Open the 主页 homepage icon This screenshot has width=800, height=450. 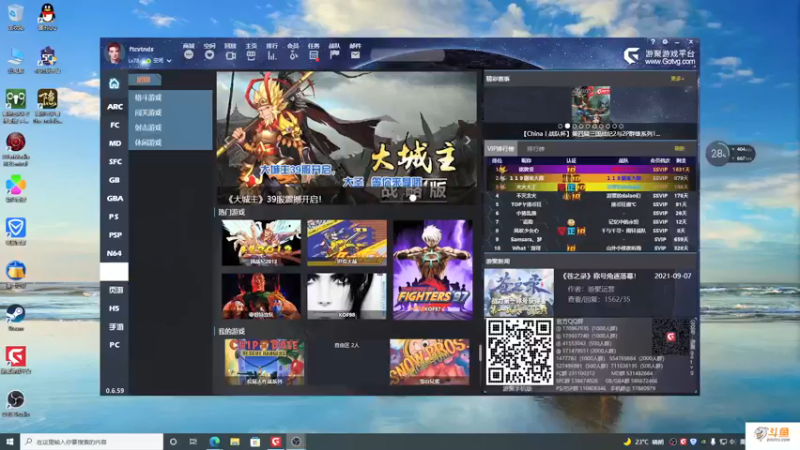251,55
